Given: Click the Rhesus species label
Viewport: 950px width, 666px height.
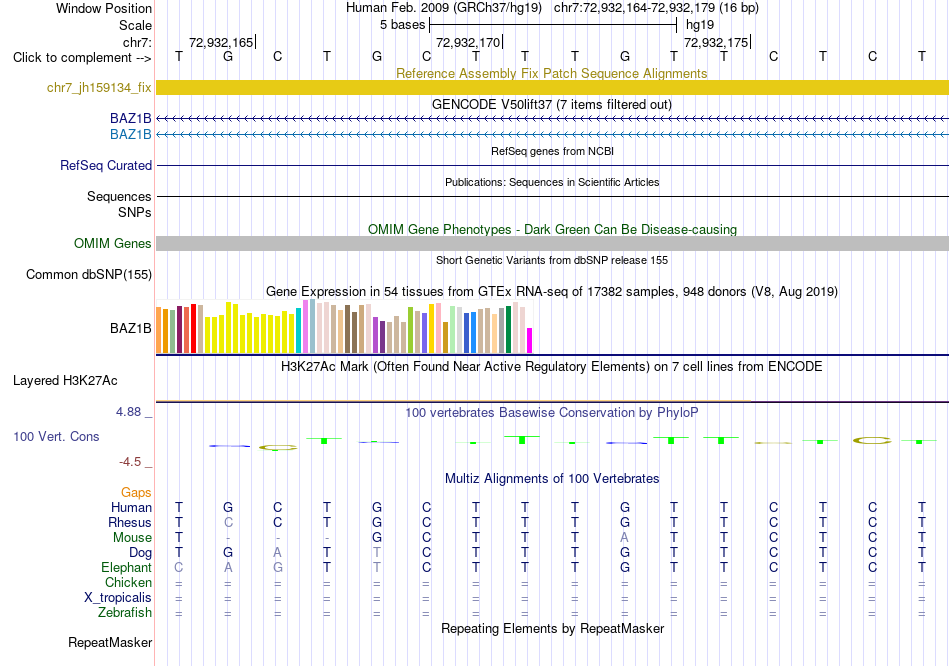Looking at the screenshot, I should [x=130, y=522].
